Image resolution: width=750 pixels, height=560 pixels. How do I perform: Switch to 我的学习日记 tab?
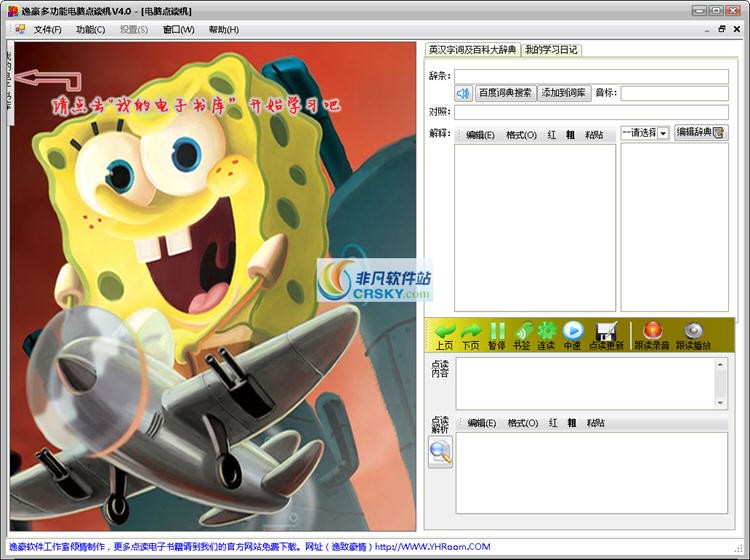(551, 49)
